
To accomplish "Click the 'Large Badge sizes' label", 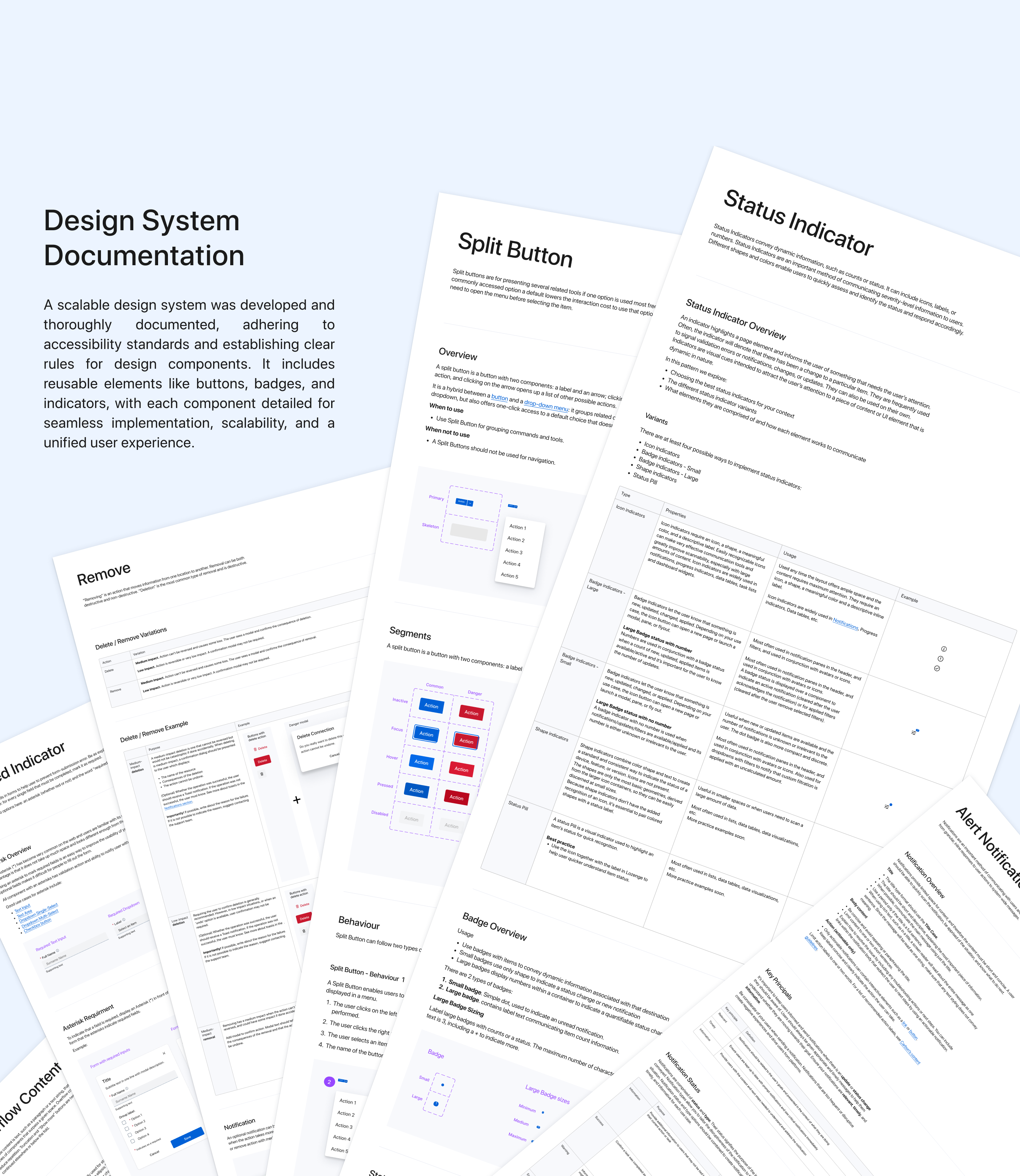I will [x=547, y=1095].
